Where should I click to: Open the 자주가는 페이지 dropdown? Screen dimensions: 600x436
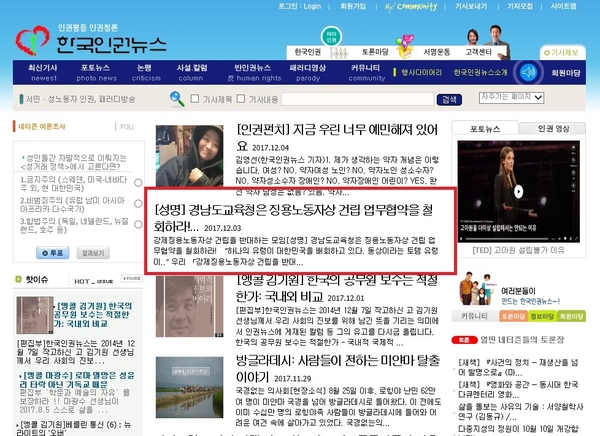pos(511,97)
